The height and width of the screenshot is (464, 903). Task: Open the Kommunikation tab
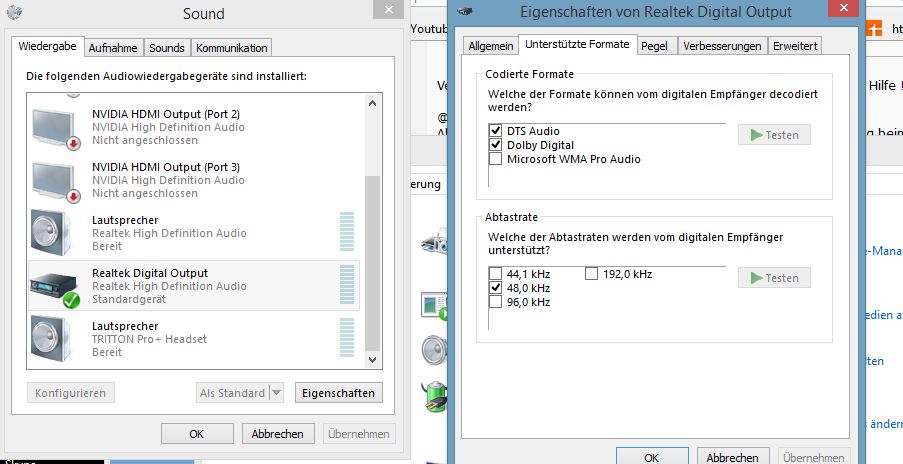click(232, 48)
